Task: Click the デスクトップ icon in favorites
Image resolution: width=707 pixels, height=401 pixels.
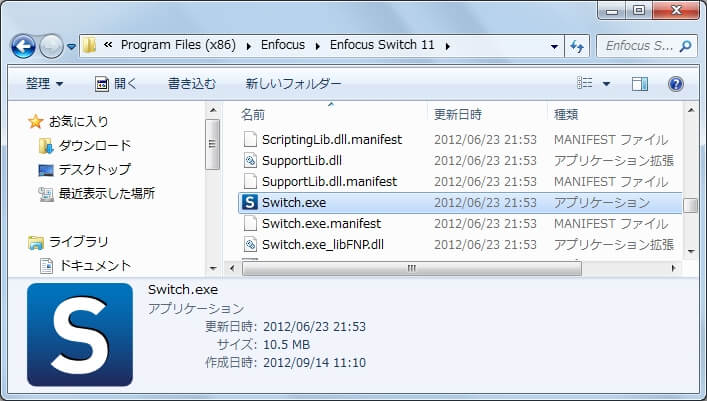Action: pos(46,170)
